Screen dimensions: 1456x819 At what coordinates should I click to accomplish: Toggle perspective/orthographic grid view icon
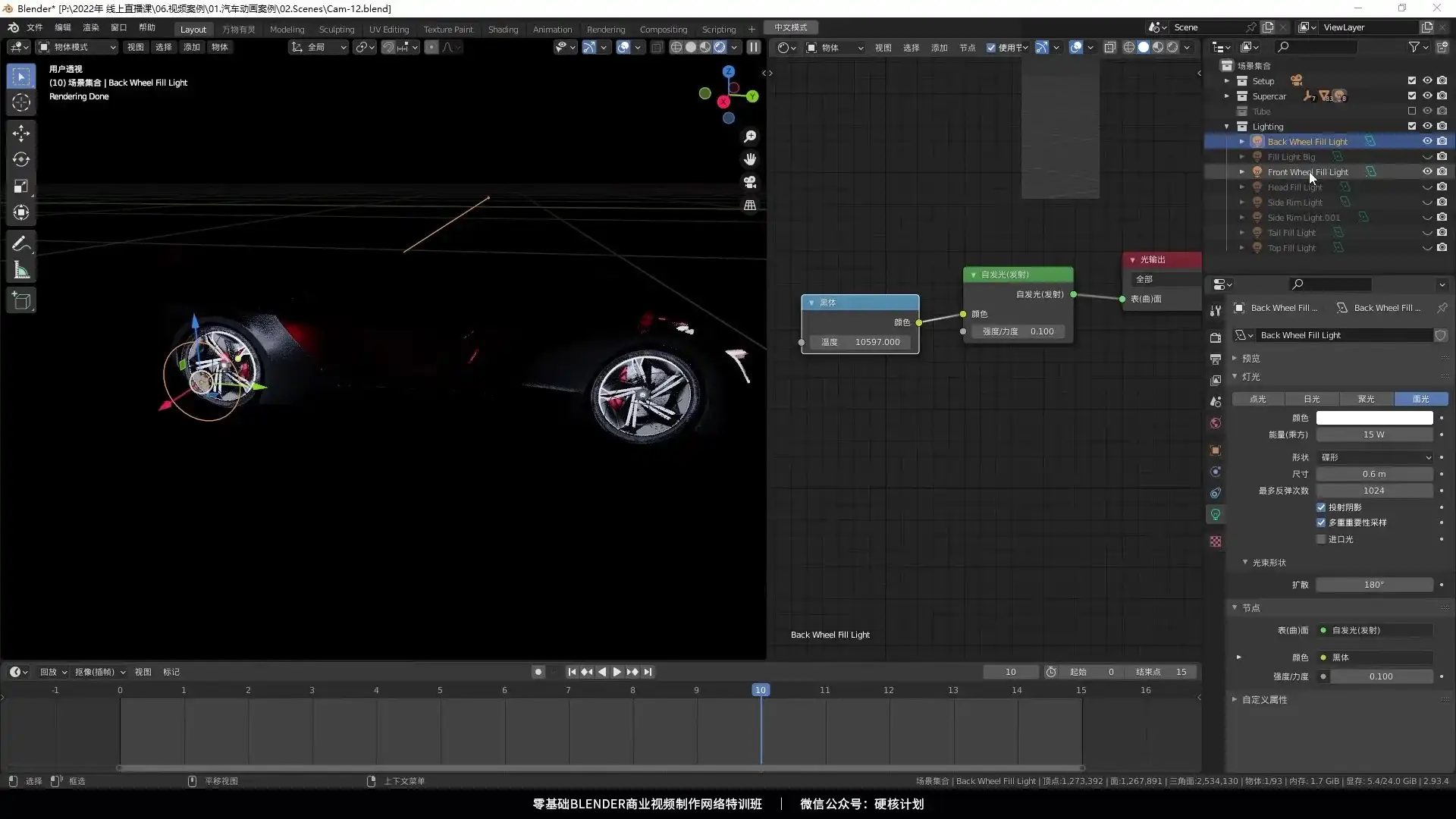(x=750, y=206)
